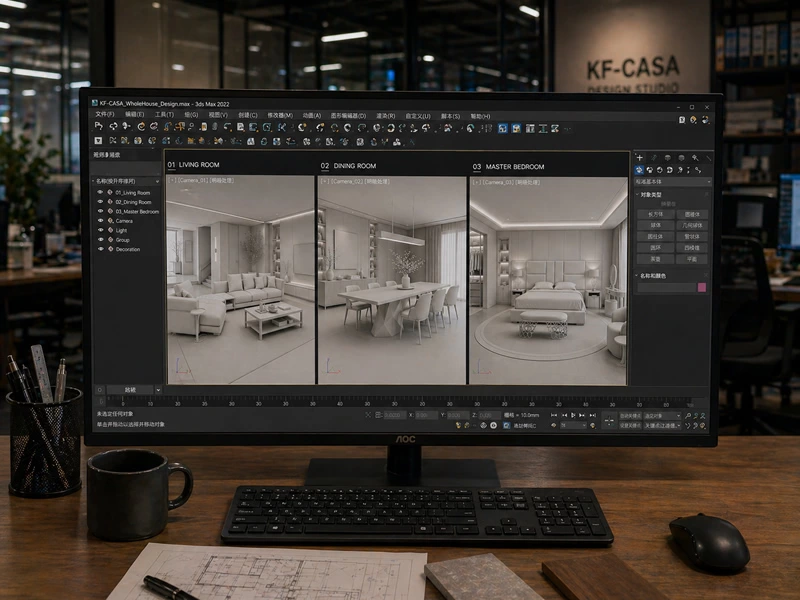
Task: Click the Create (+) tab in command panel
Action: pos(640,158)
